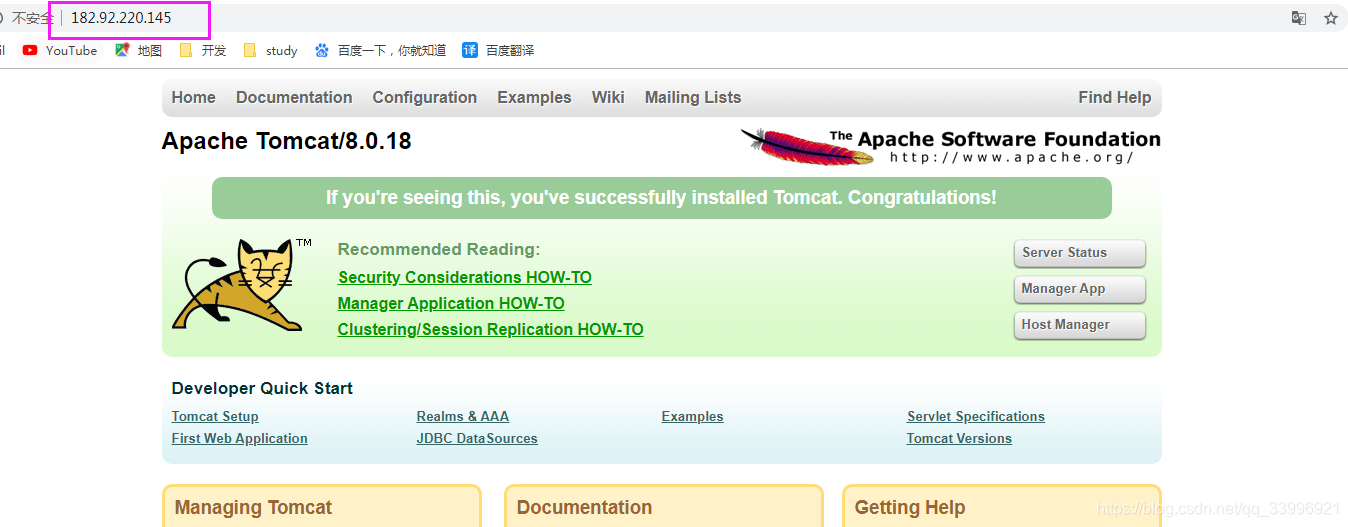
Task: Click the http://www.apache.org/ text
Action: (x=1012, y=157)
